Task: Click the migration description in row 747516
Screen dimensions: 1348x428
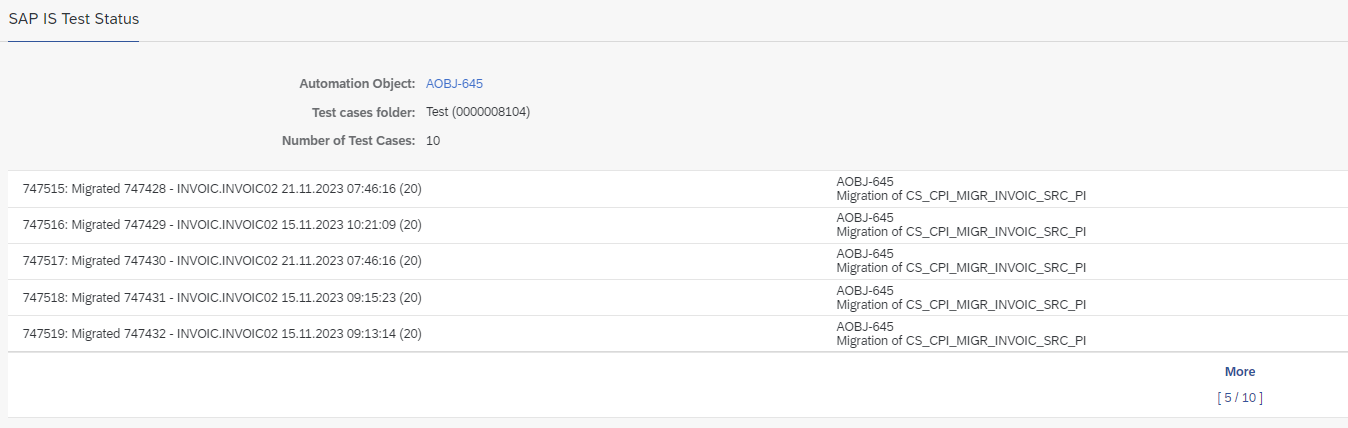Action: 960,232
